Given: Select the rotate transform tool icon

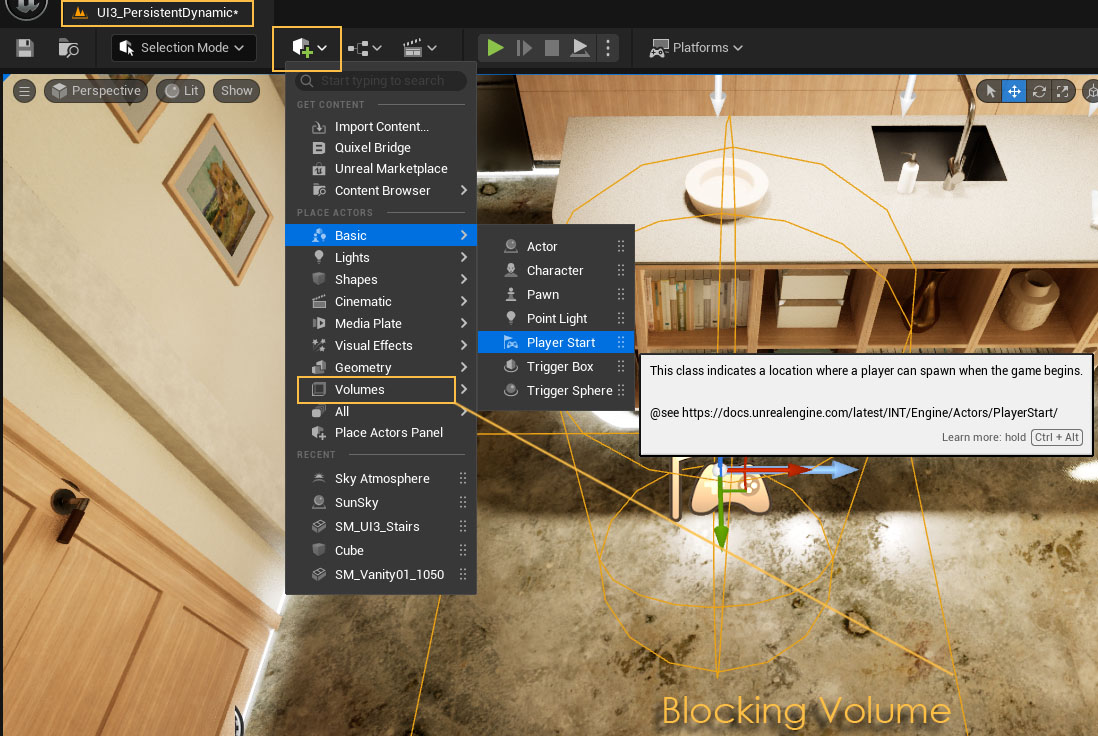Looking at the screenshot, I should pos(1039,91).
